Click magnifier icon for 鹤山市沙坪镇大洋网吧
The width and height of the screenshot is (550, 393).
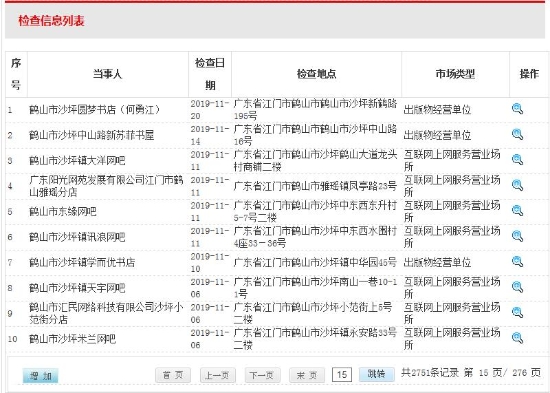coord(517,160)
